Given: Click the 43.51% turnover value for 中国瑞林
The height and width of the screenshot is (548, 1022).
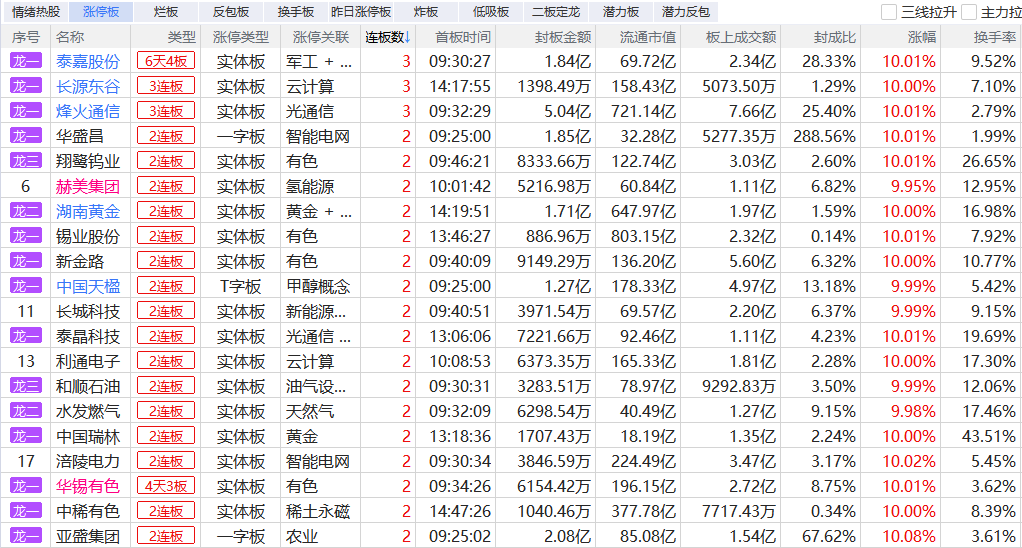Looking at the screenshot, I should coord(989,437).
